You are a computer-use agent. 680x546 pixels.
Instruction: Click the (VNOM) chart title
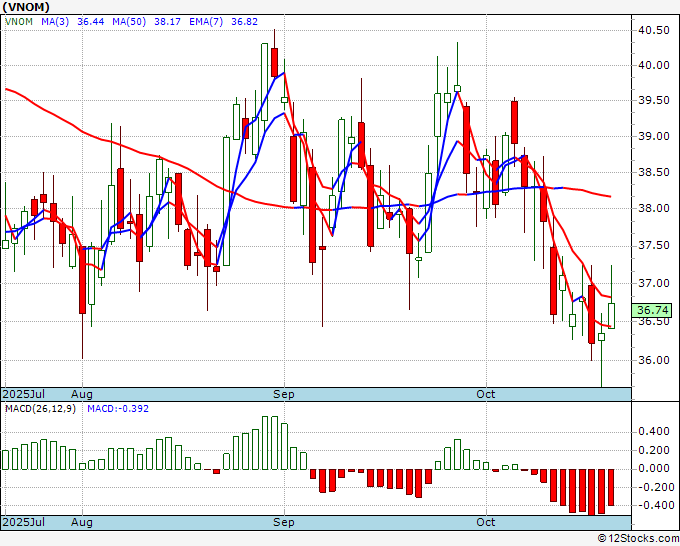[26, 7]
